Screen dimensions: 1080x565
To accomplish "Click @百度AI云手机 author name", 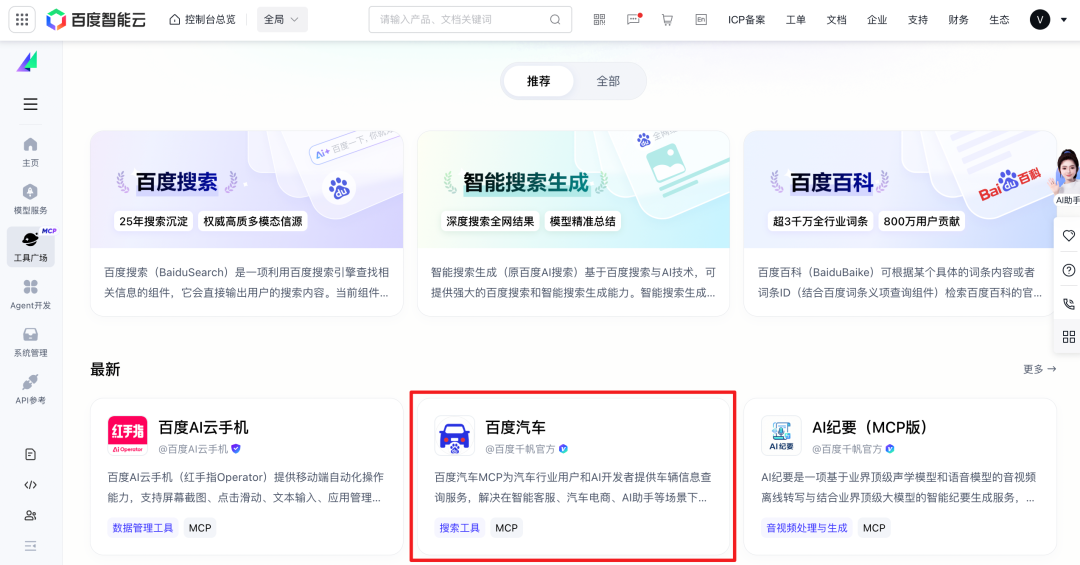I will 194,449.
